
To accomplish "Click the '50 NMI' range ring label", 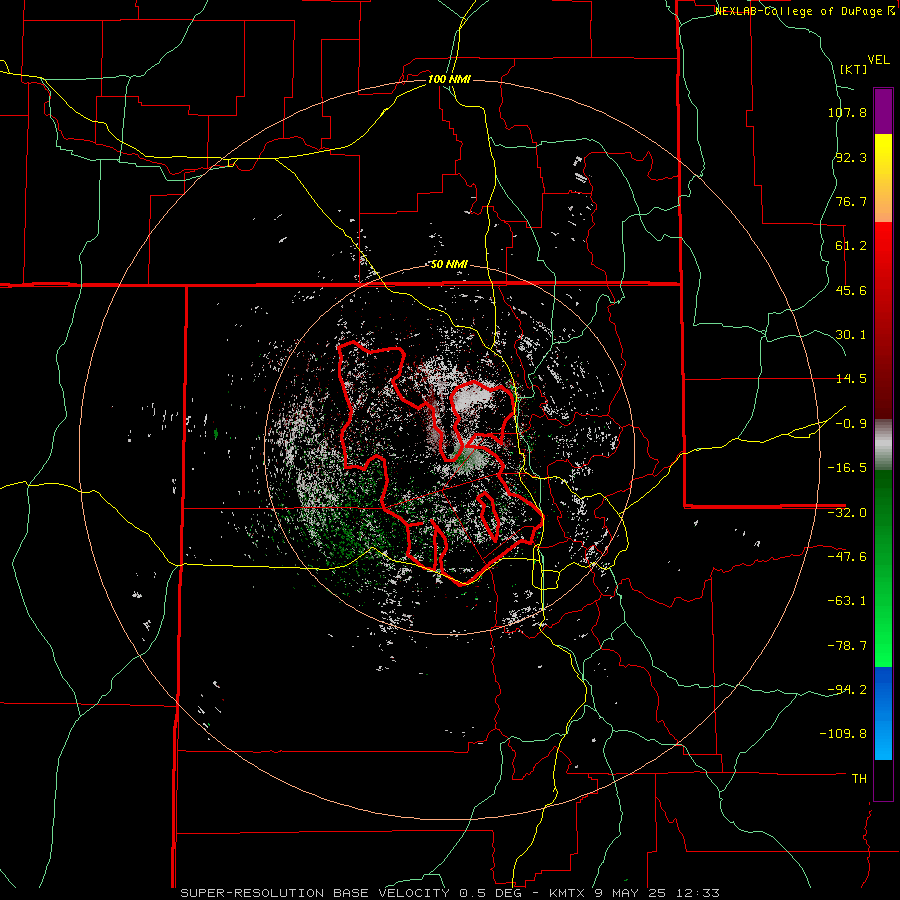I will (449, 265).
